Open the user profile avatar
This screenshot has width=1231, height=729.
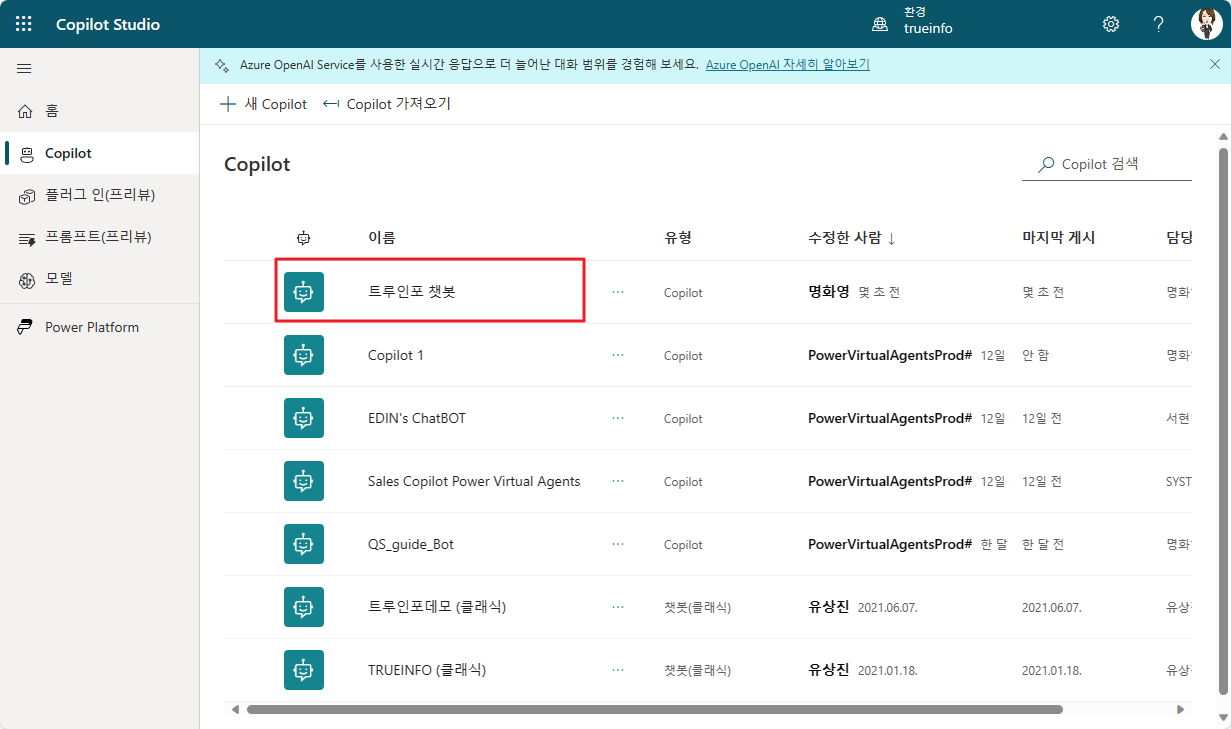[x=1206, y=24]
